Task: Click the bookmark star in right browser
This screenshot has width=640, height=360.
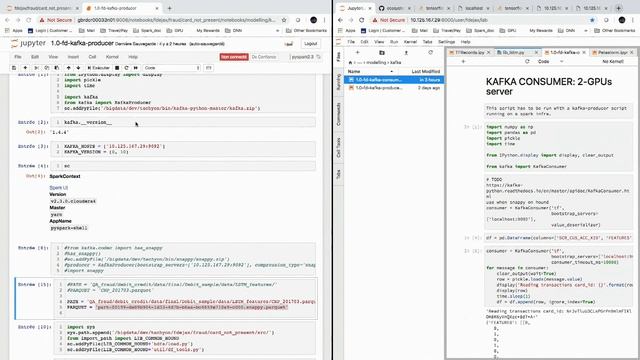Action: point(592,20)
